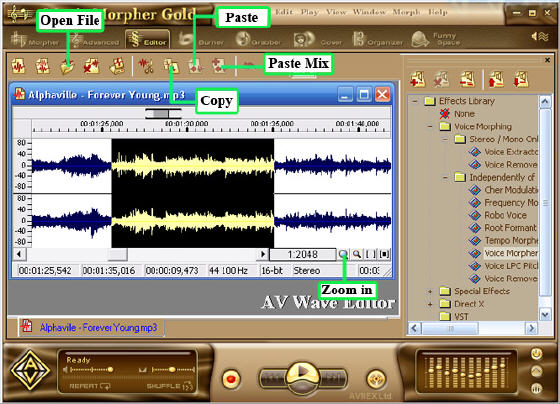Click the Play button in player
Image resolution: width=560 pixels, height=404 pixels.
(x=303, y=373)
